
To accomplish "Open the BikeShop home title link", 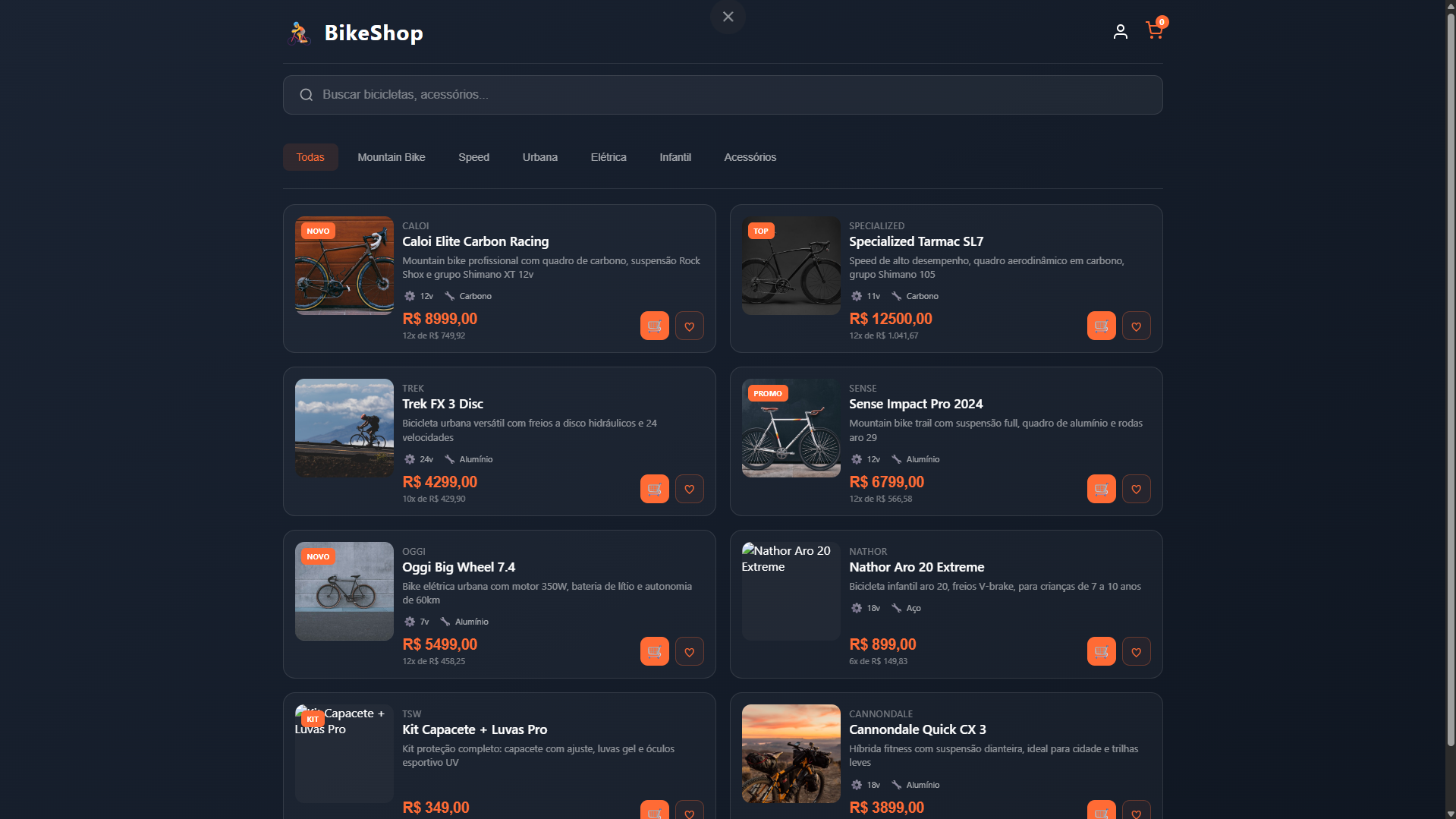I will coord(374,33).
